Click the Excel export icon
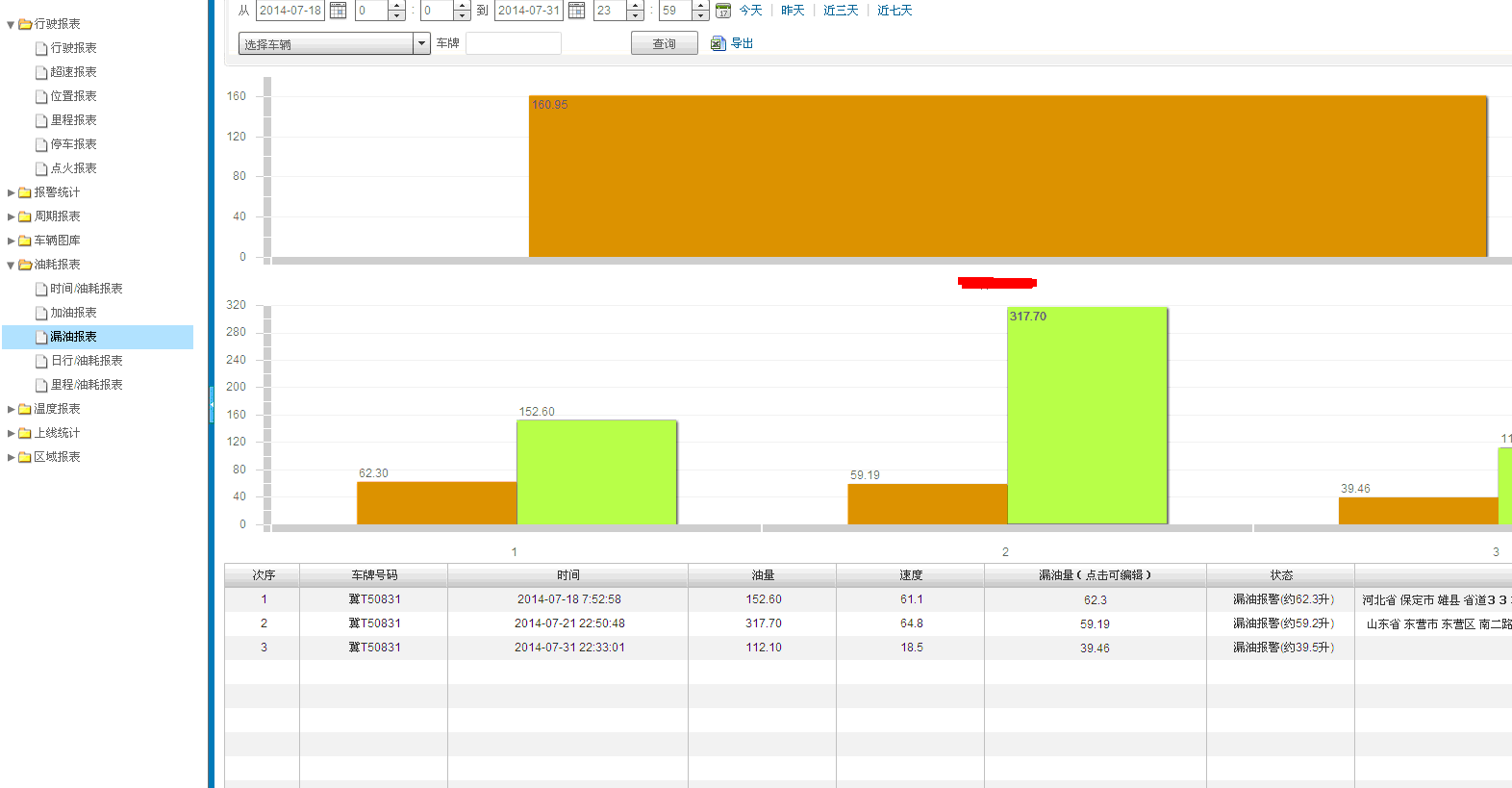This screenshot has width=1512, height=788. 718,43
